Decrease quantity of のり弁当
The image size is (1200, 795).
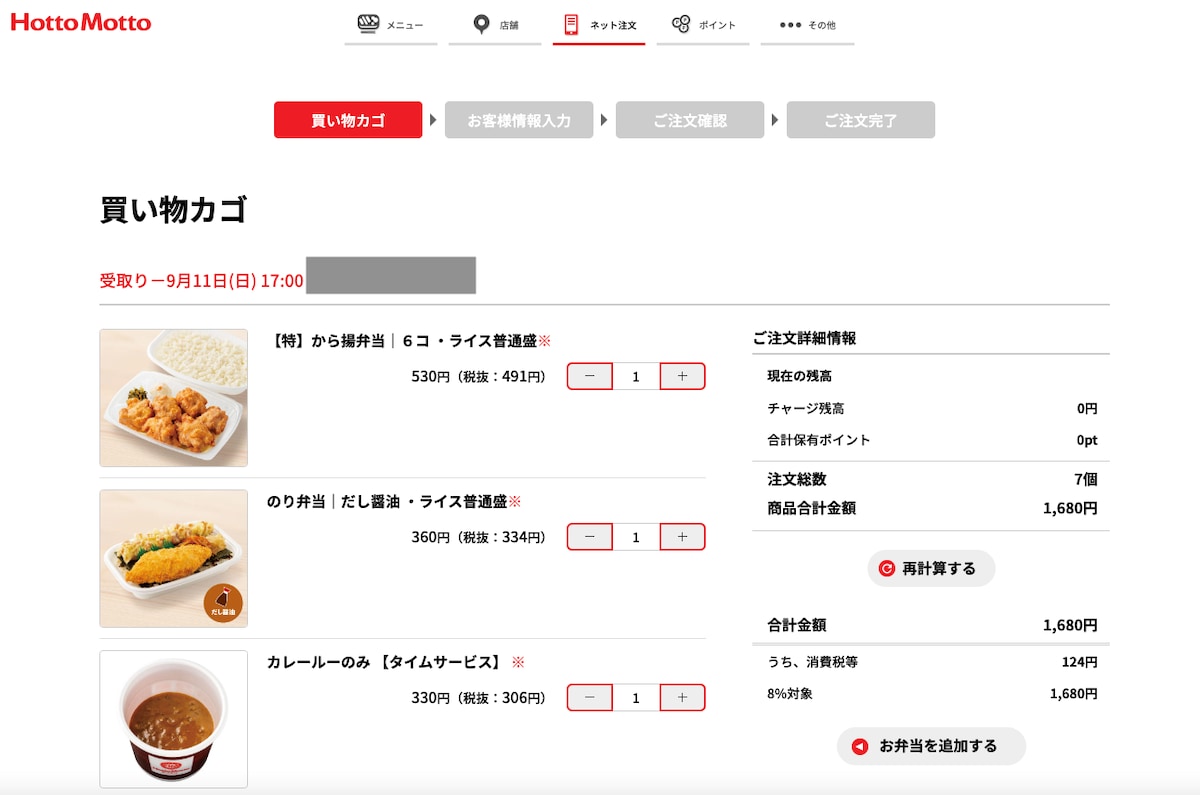click(x=589, y=536)
